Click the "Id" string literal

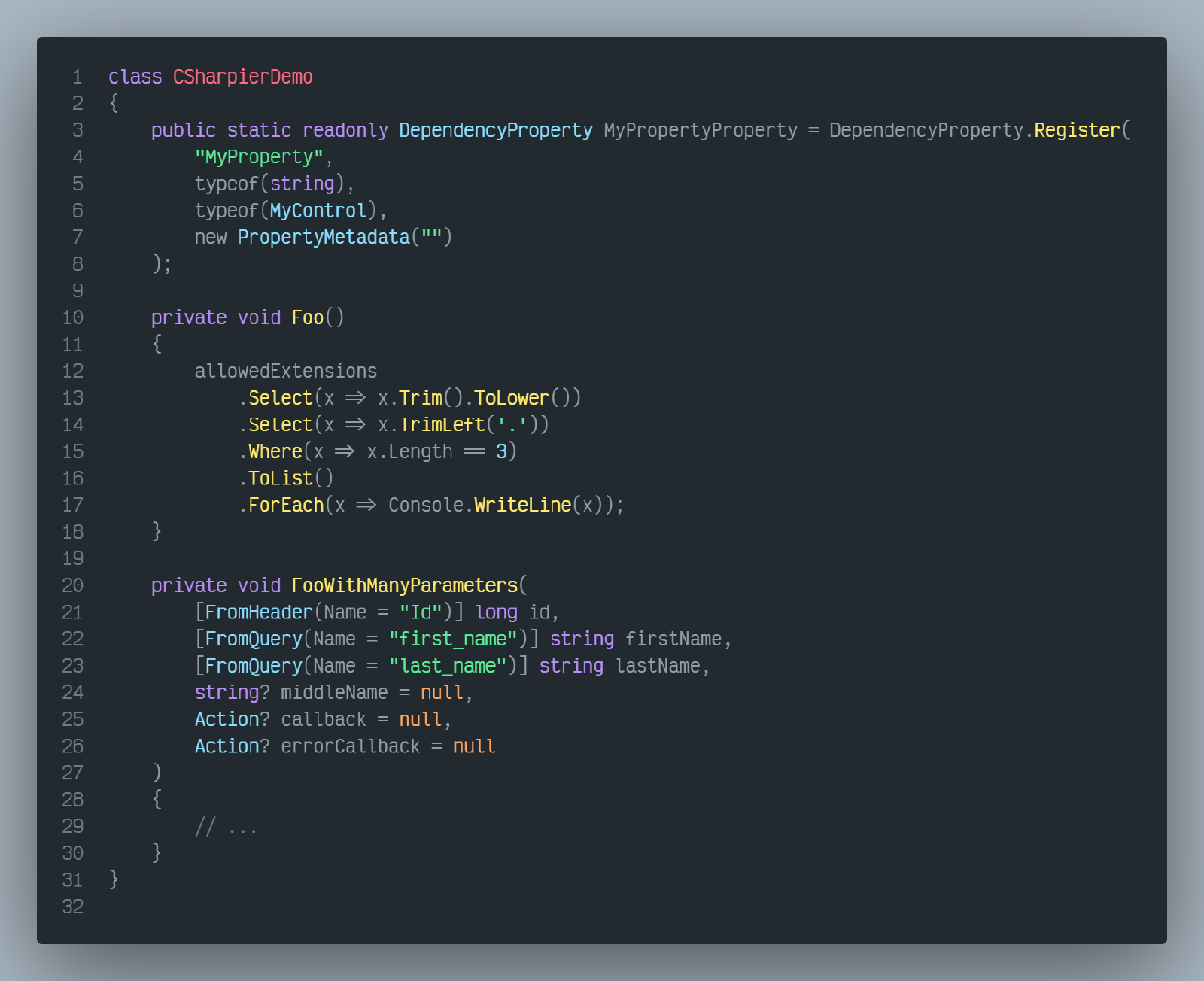pyautogui.click(x=421, y=613)
